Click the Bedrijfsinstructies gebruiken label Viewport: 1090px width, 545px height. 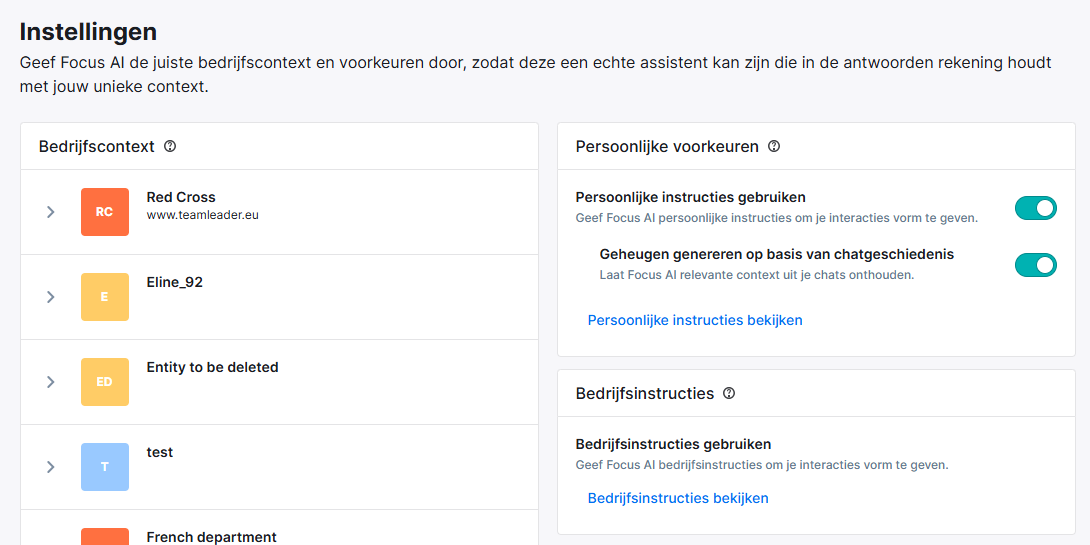coord(674,444)
